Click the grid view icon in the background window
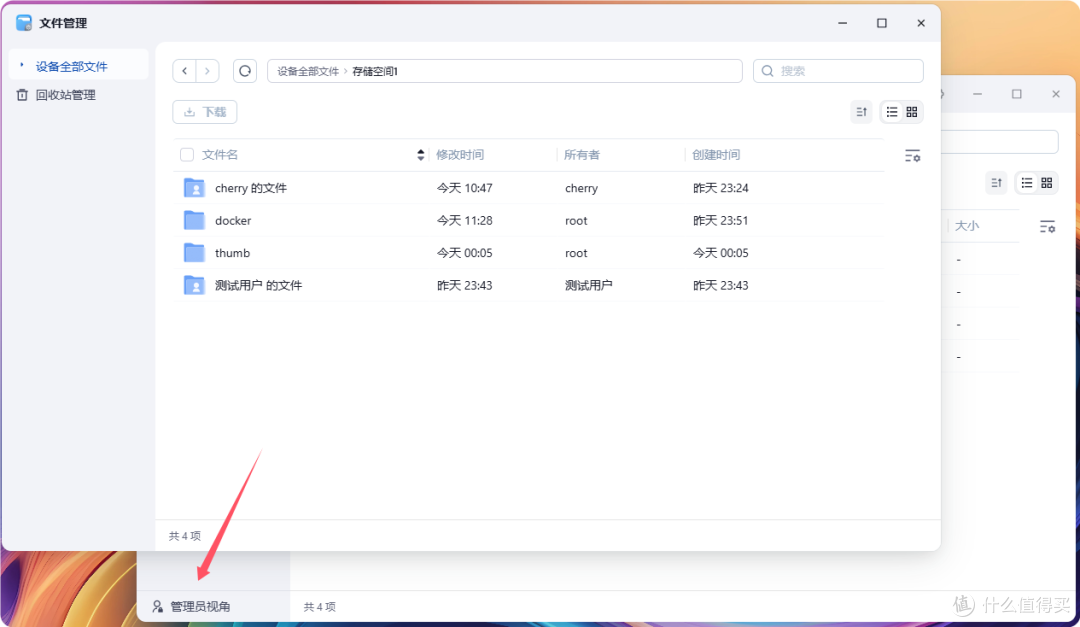The image size is (1080, 627). tap(1048, 183)
